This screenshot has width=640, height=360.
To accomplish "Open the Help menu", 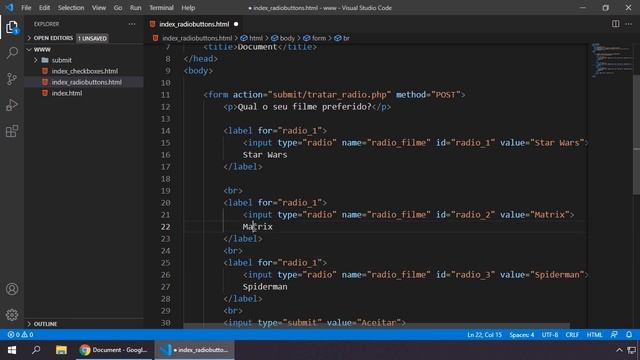I will tap(188, 8).
